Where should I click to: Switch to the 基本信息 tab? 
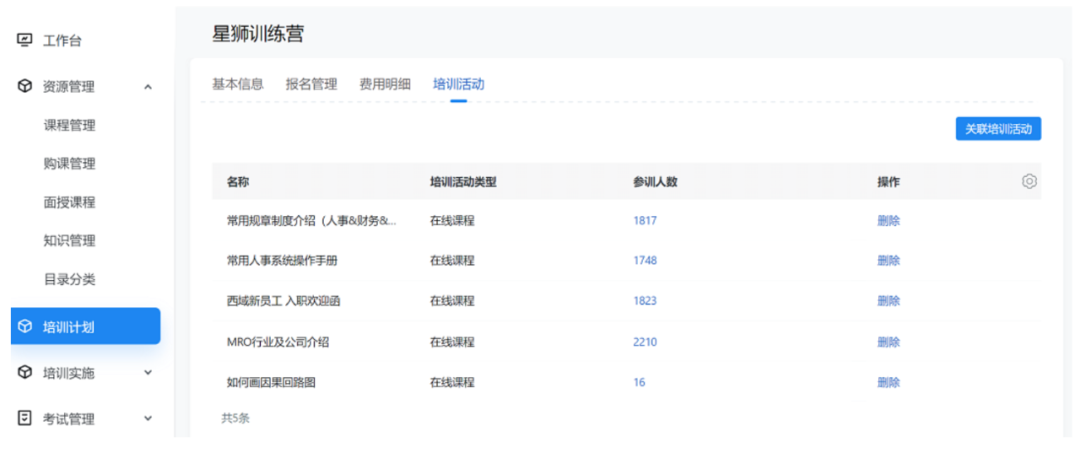238,84
